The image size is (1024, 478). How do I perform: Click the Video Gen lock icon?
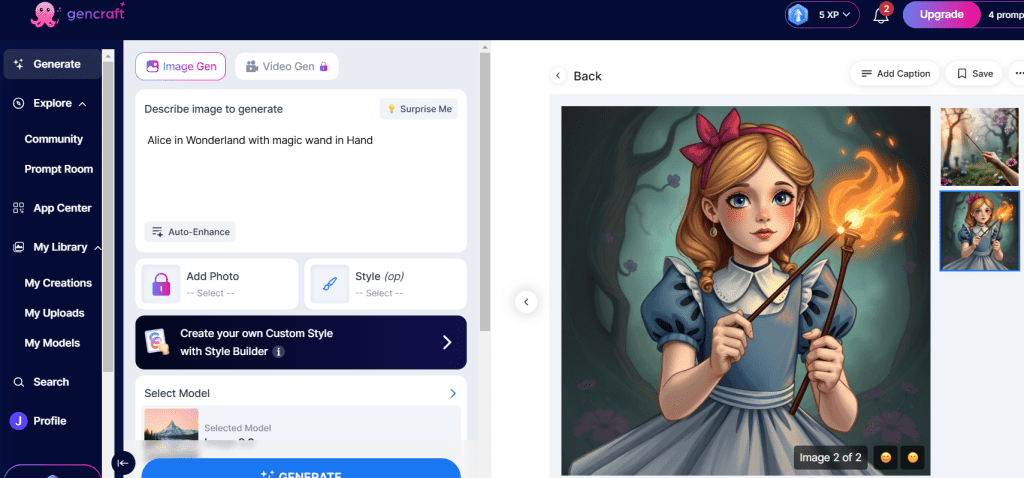(323, 67)
